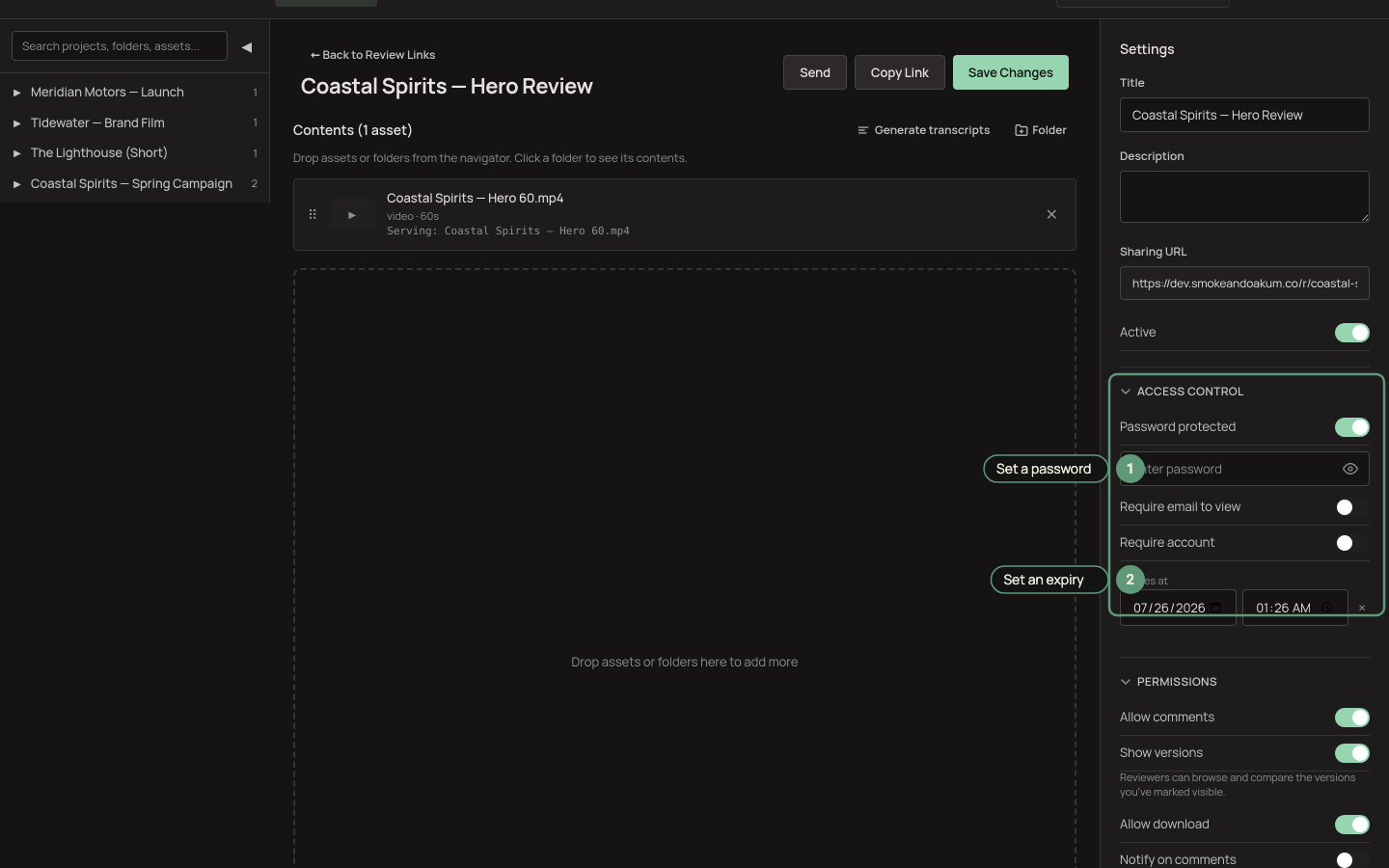1389x868 pixels.
Task: Play the Coastal Spirits Hero 60.mp4 thumbnail
Action: (x=352, y=215)
